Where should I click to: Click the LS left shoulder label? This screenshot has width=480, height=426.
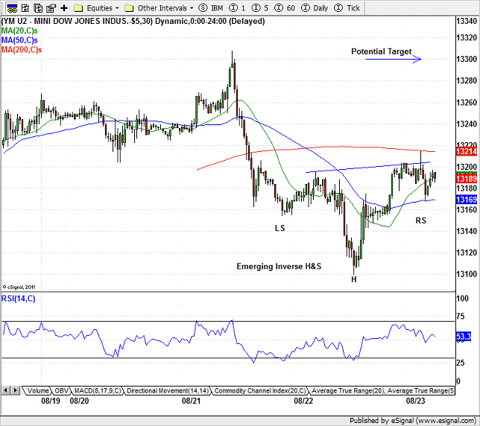coord(280,228)
